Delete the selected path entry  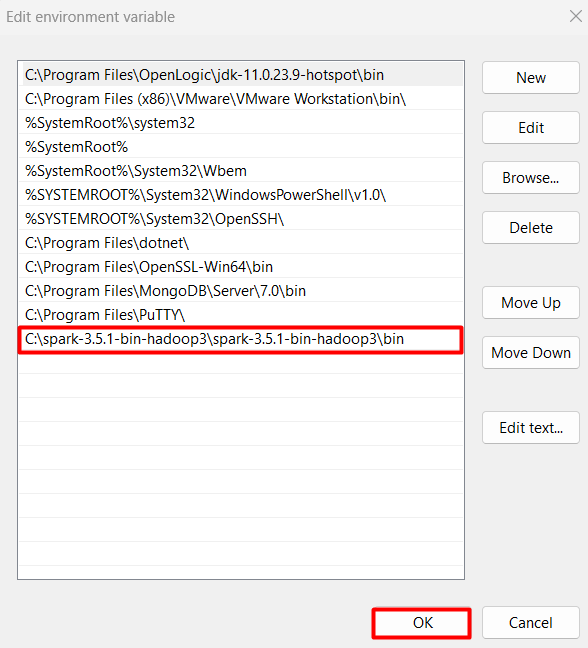tap(531, 228)
